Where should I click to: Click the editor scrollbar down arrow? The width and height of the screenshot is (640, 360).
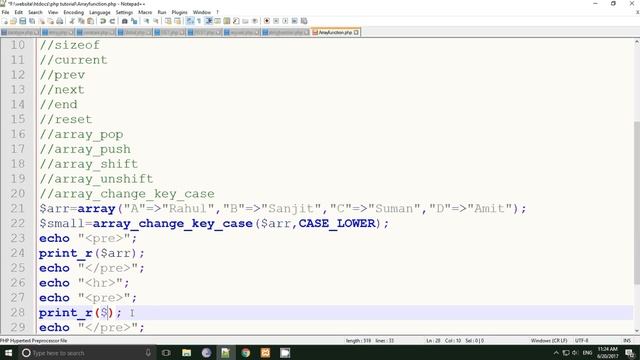(636, 331)
